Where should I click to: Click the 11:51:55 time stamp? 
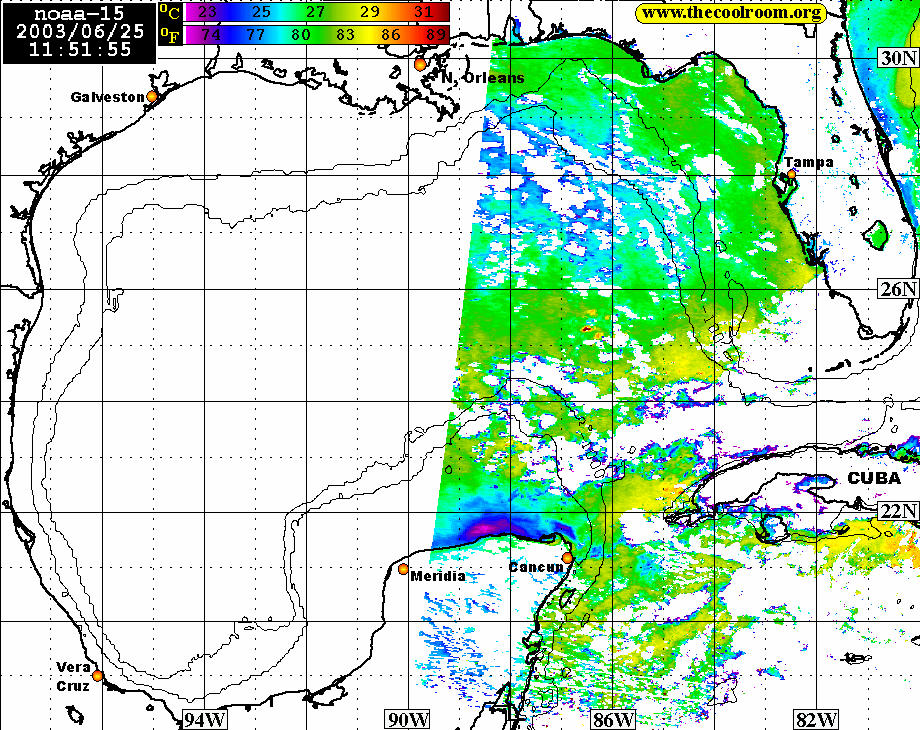pos(80,49)
